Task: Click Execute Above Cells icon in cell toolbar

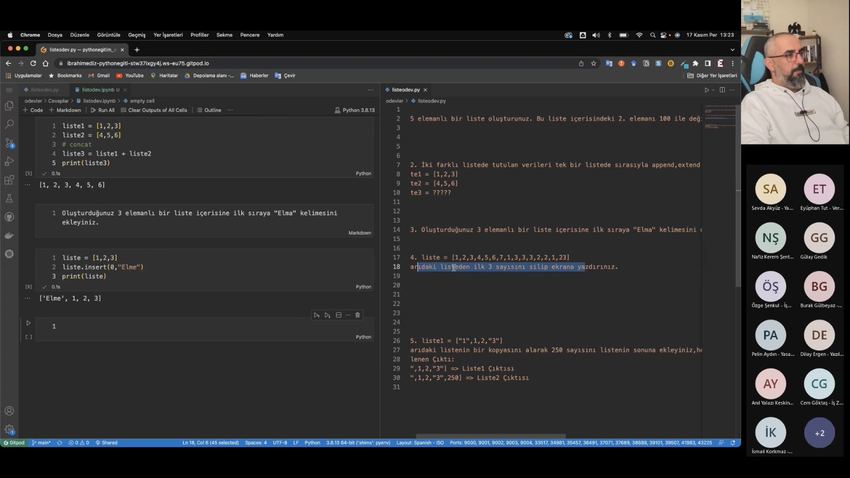Action: 317,315
